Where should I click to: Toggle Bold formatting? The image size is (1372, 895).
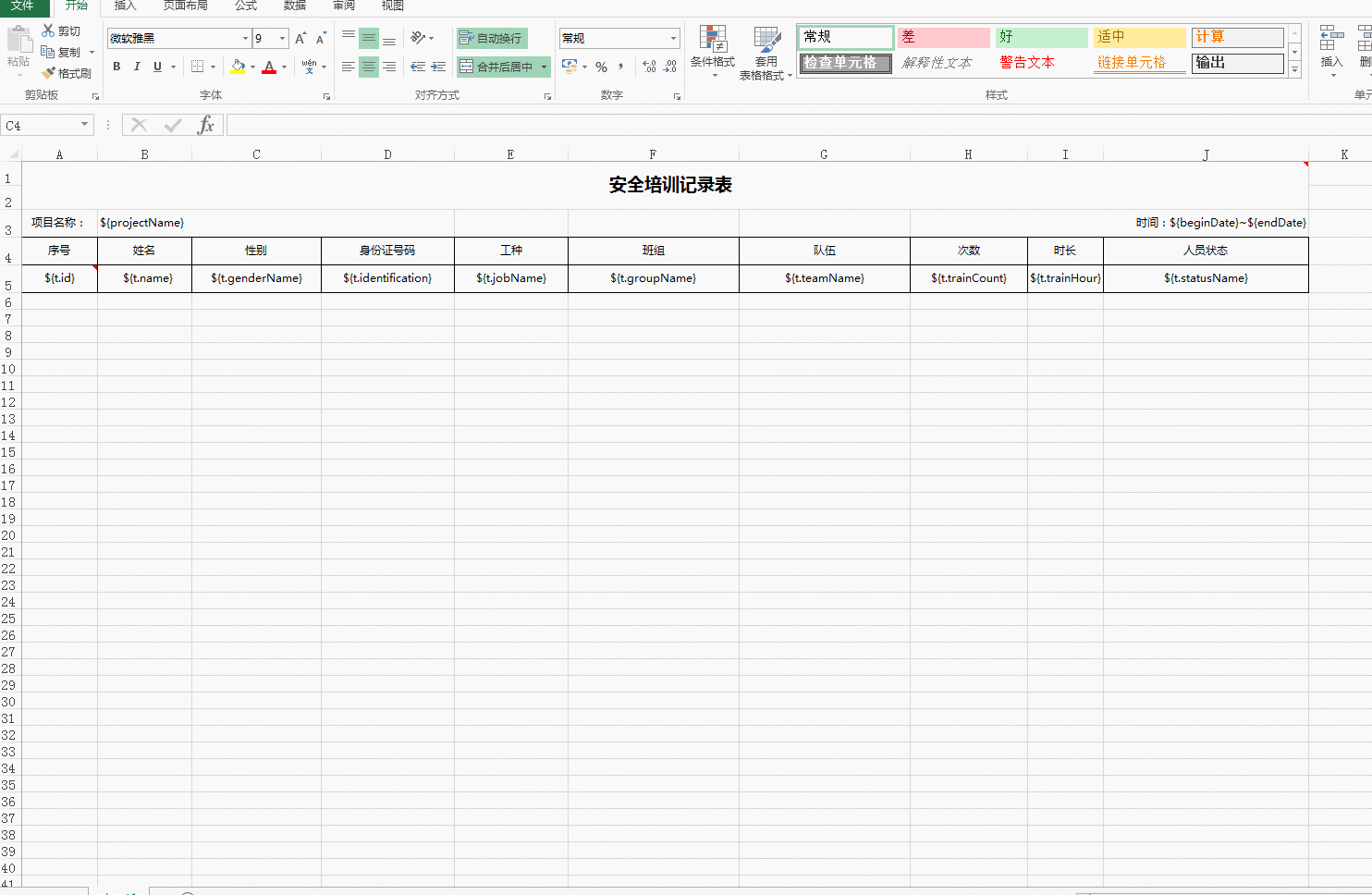point(116,67)
